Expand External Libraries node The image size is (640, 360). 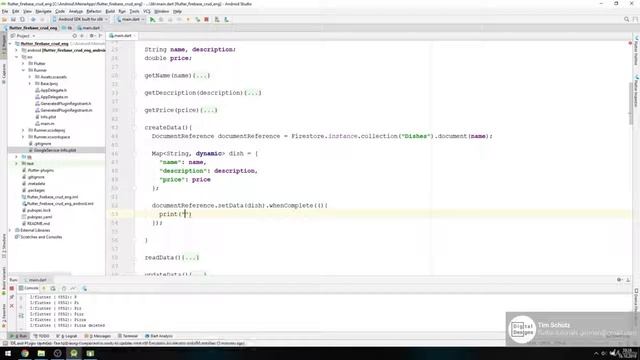coord(10,230)
